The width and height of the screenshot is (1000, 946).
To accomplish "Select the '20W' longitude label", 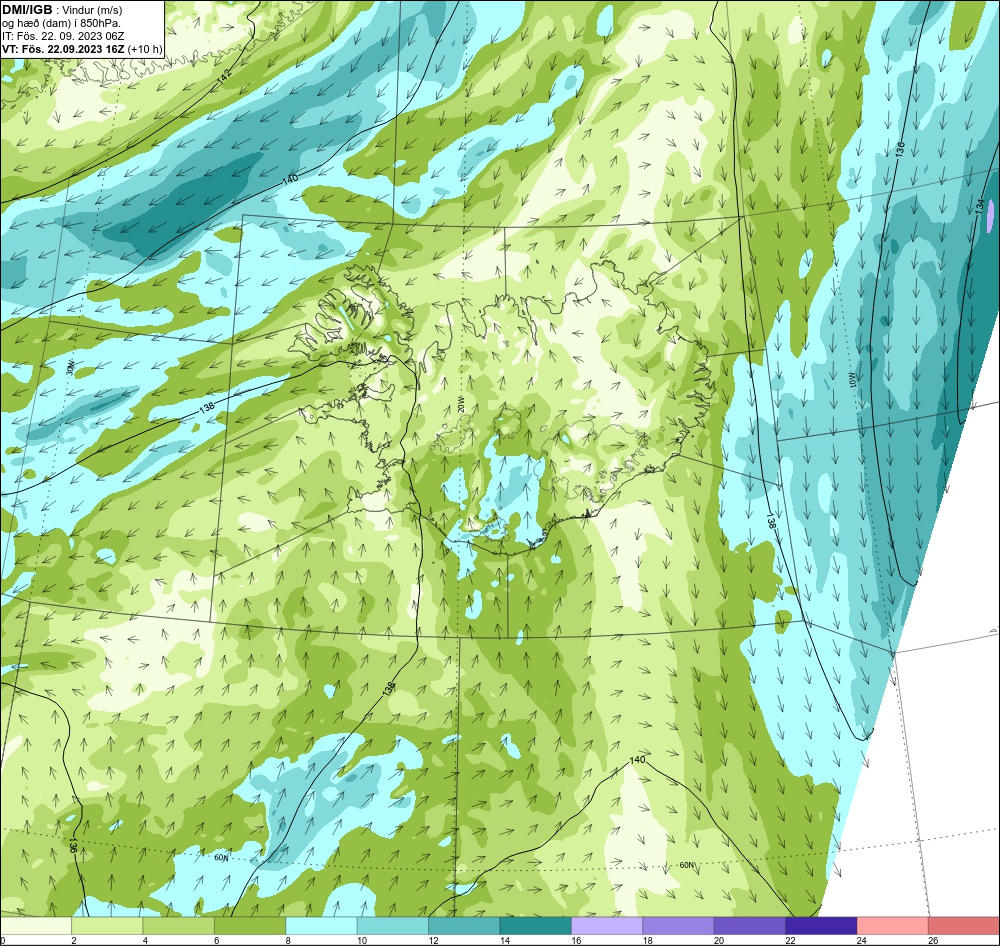I will click(461, 405).
